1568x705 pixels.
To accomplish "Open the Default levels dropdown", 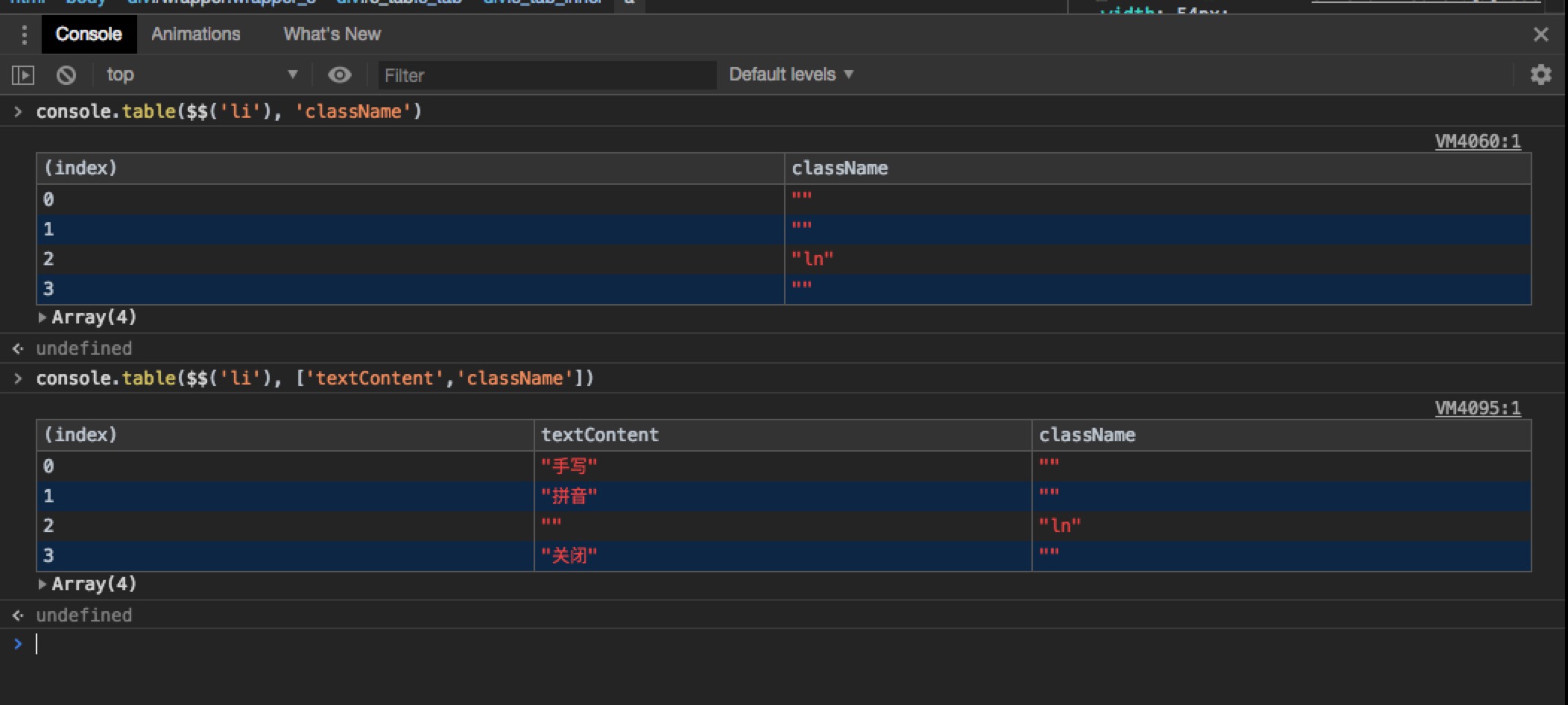I will pyautogui.click(x=791, y=75).
